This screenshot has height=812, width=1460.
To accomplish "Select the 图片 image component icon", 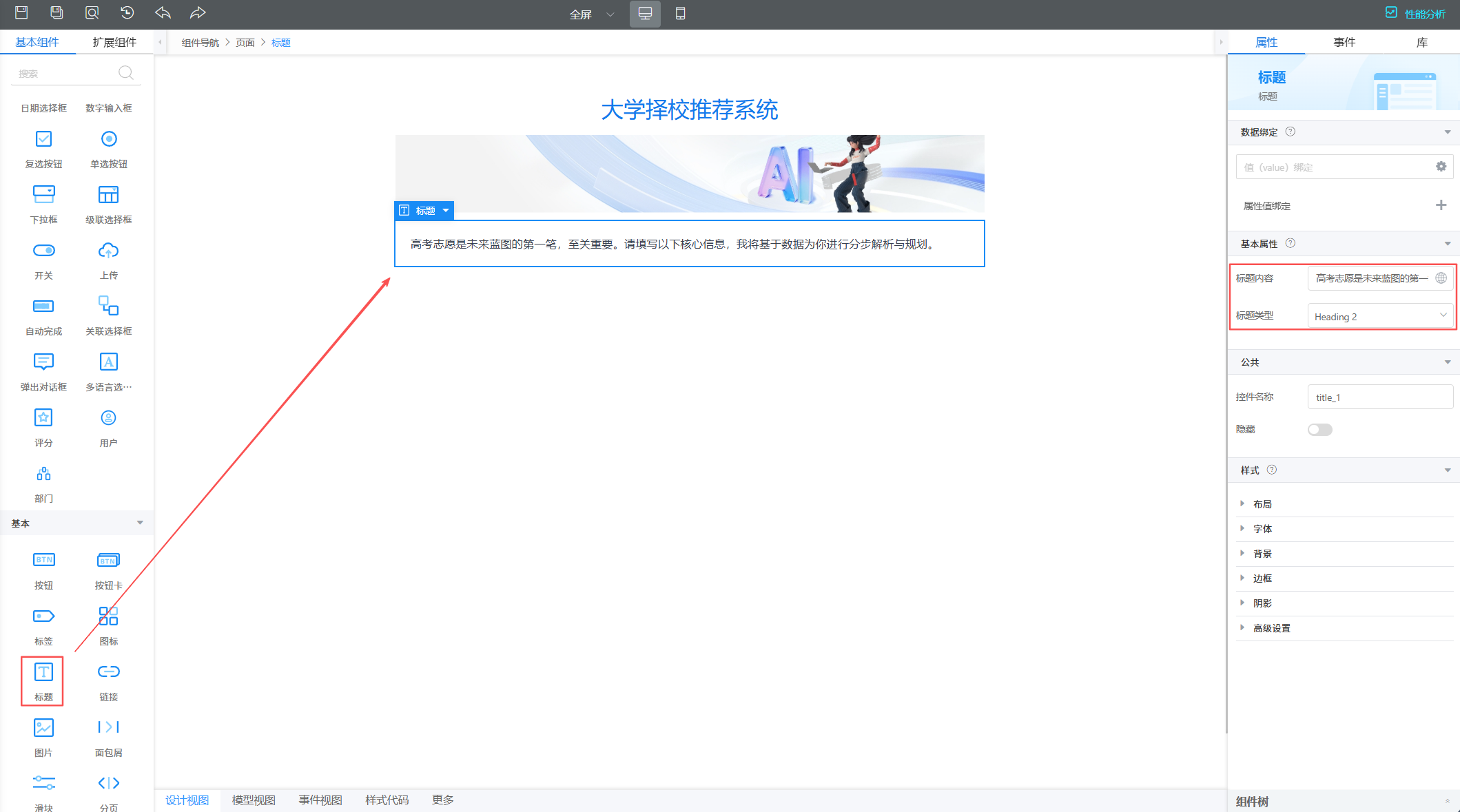I will pos(43,728).
